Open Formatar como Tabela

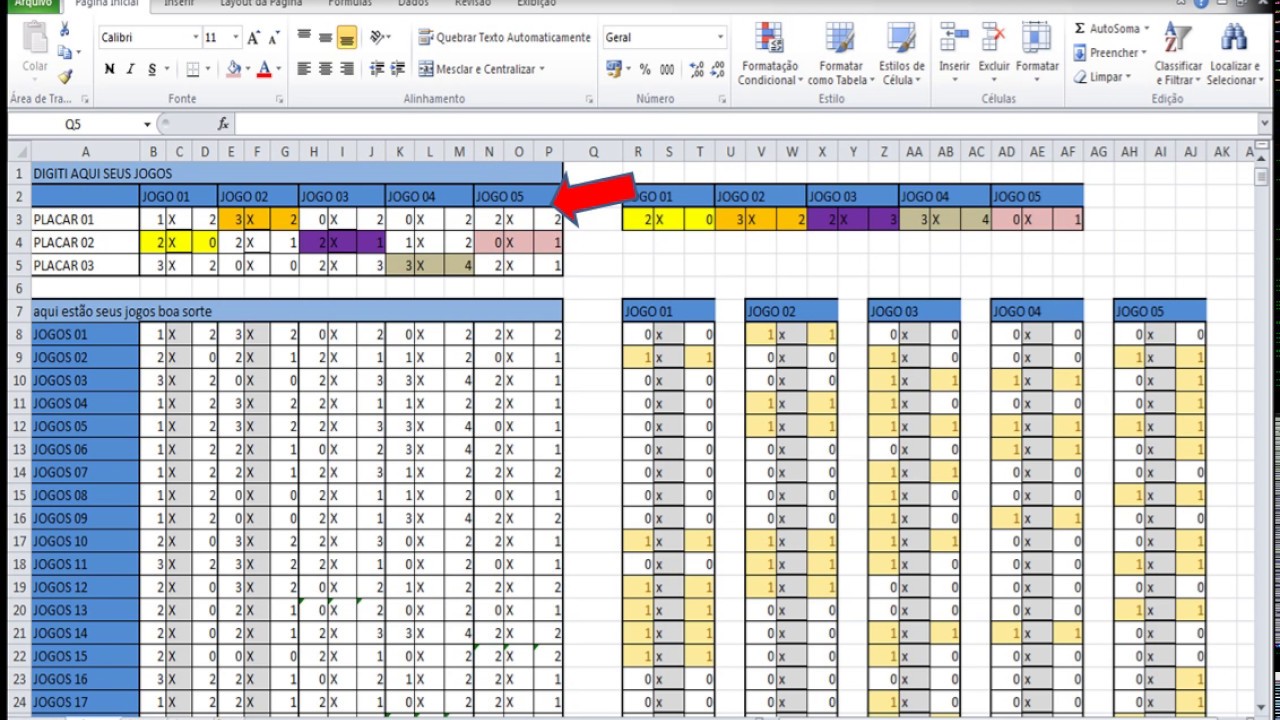(x=839, y=54)
